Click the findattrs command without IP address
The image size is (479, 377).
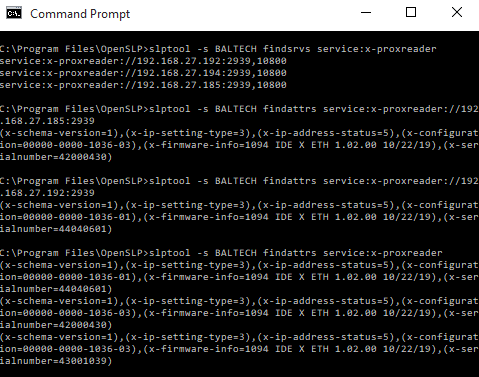tap(221, 253)
